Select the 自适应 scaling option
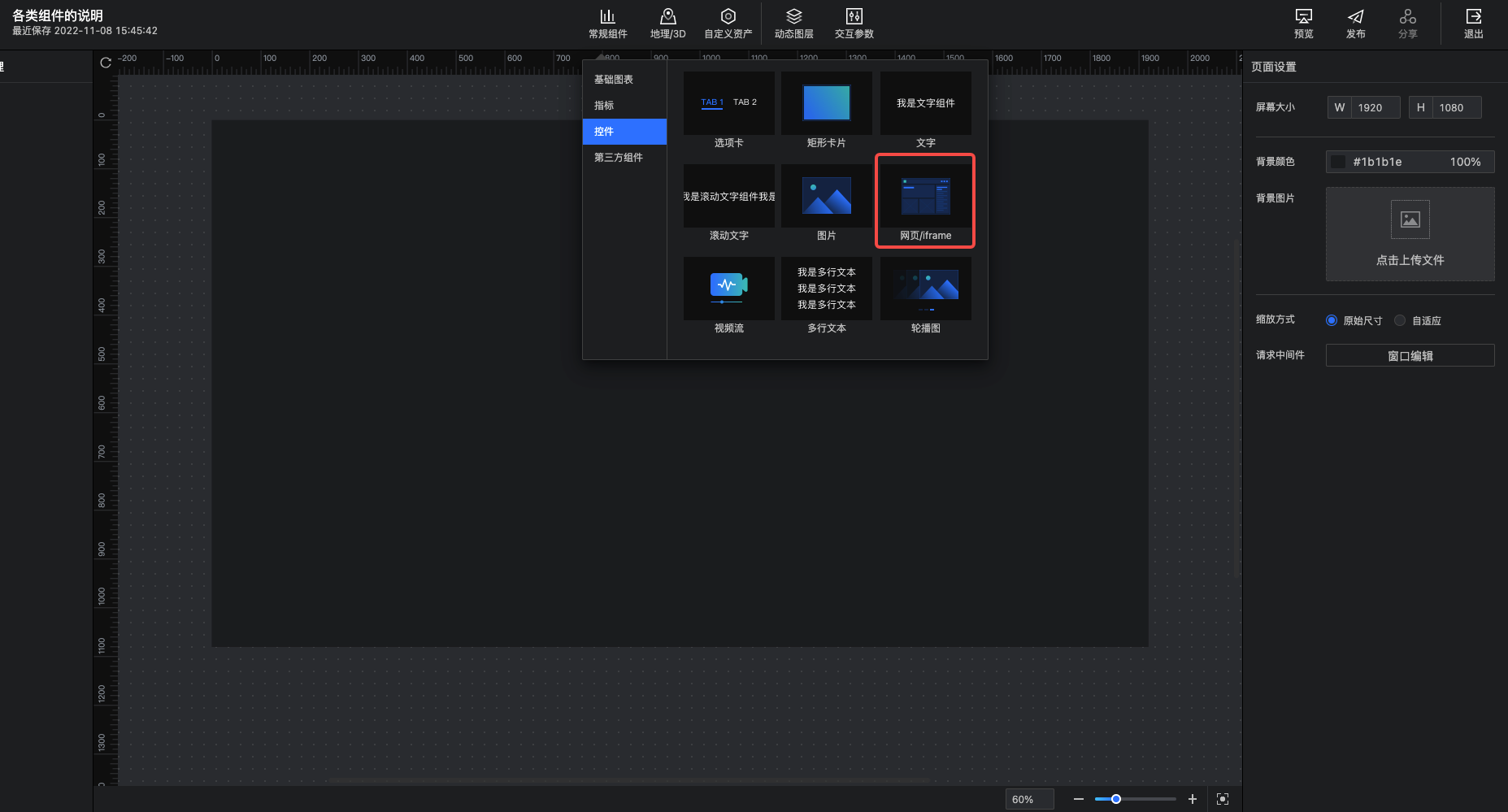1508x812 pixels. pos(1400,320)
